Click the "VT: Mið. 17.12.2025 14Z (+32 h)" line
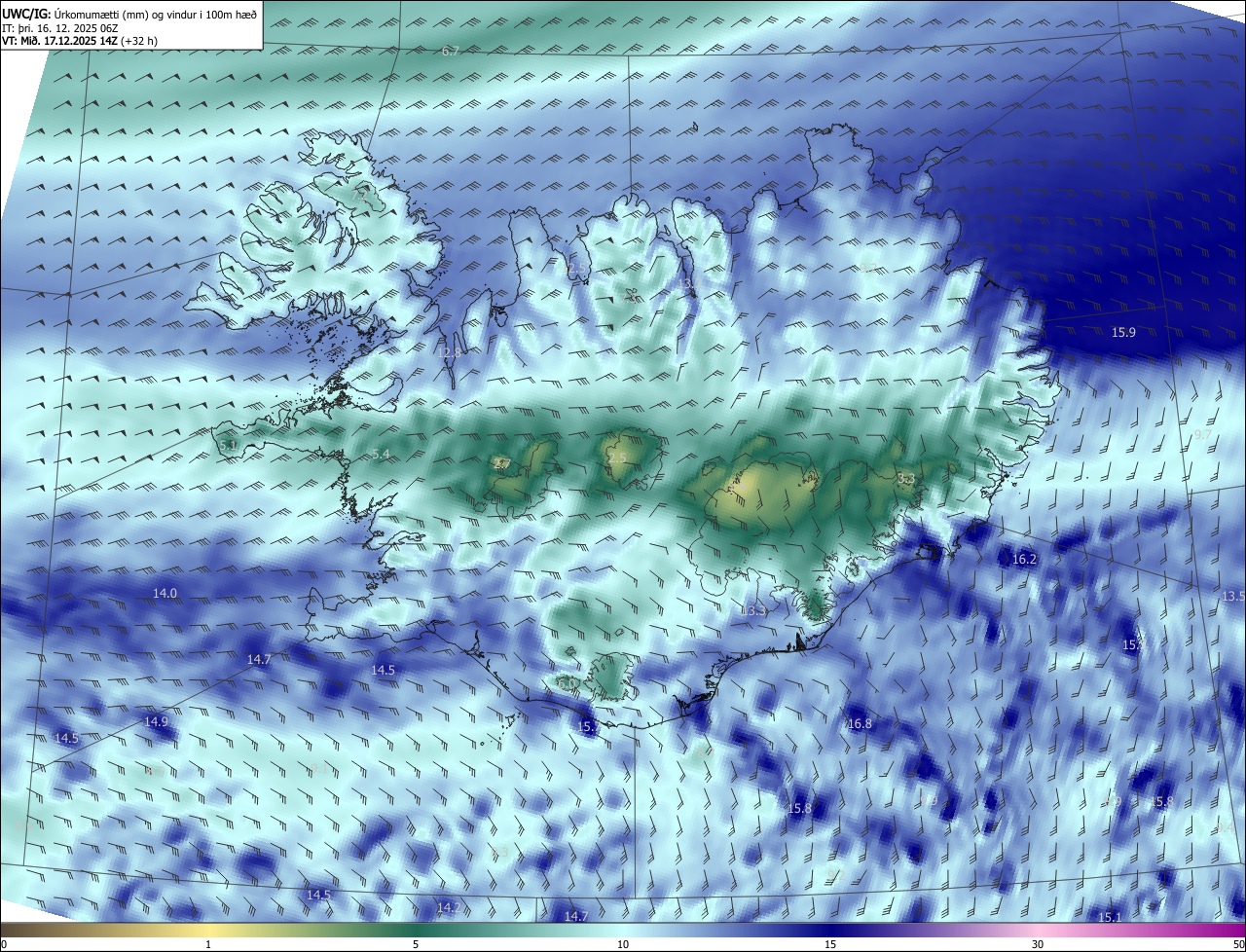The width and height of the screenshot is (1246, 952). point(80,41)
